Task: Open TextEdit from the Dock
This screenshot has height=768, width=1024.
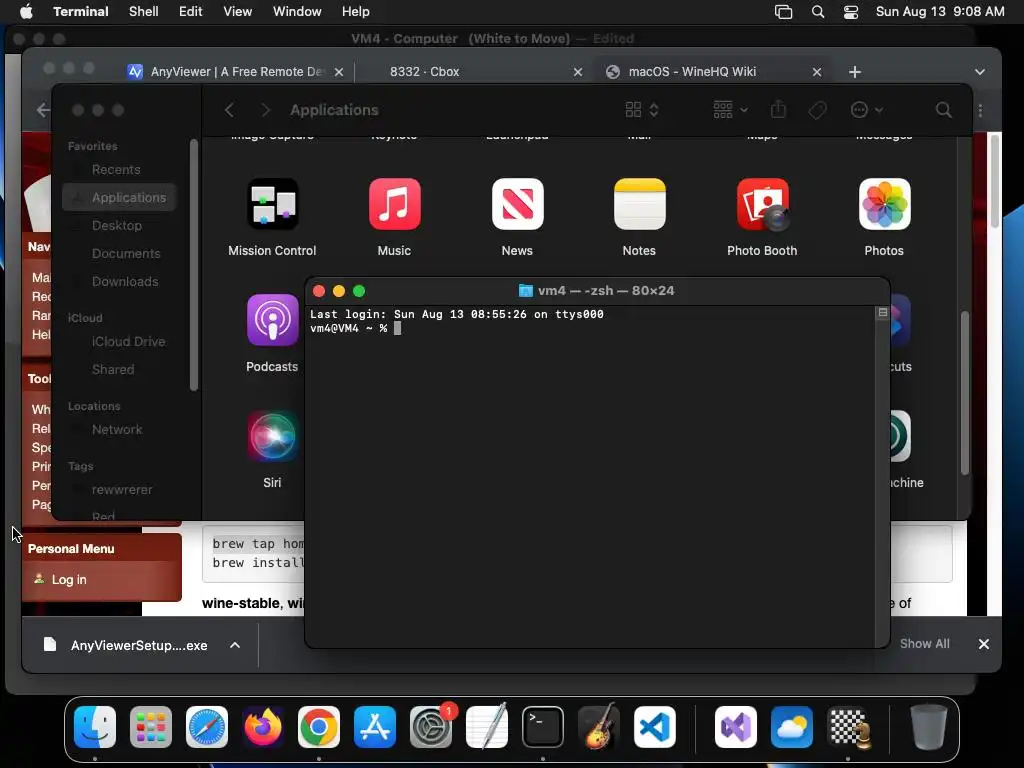Action: [487, 727]
